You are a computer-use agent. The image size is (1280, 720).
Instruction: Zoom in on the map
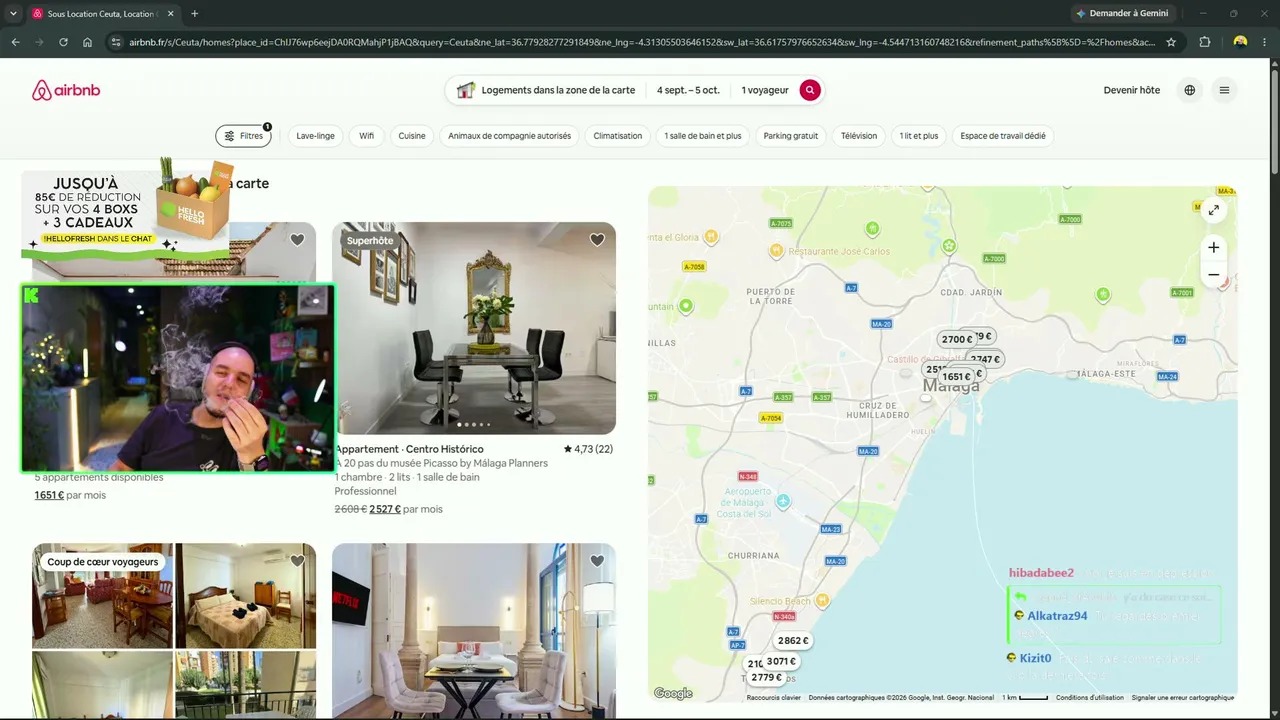click(1213, 247)
